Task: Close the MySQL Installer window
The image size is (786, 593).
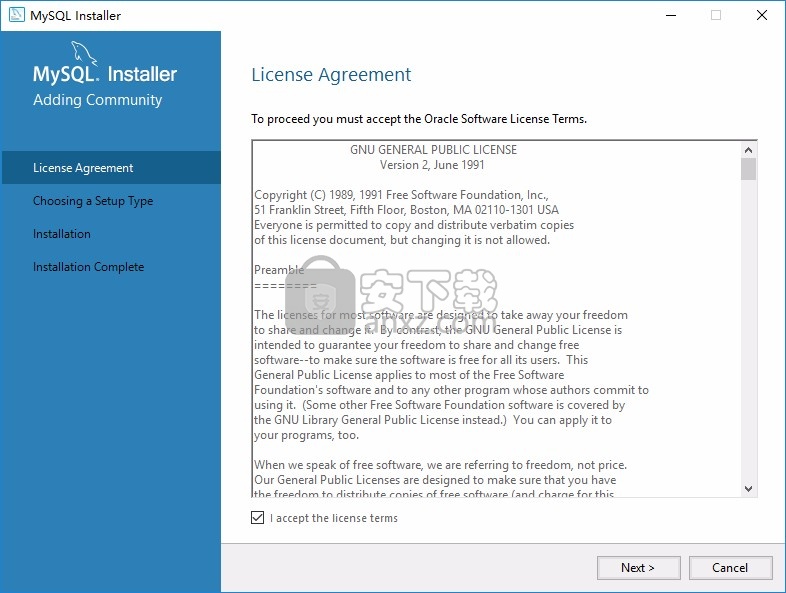Action: coord(761,16)
